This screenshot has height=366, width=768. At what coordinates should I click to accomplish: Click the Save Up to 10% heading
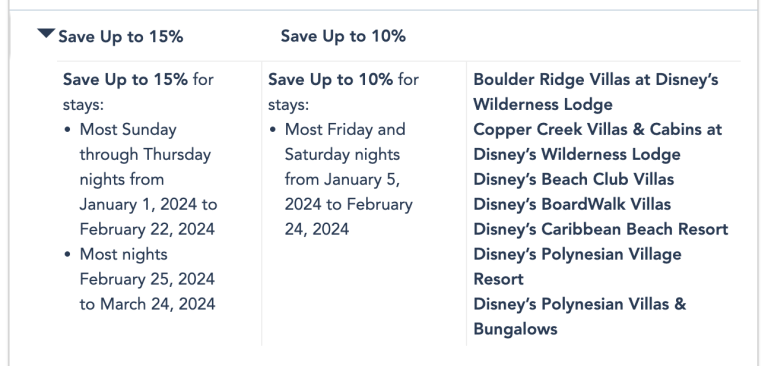click(343, 36)
